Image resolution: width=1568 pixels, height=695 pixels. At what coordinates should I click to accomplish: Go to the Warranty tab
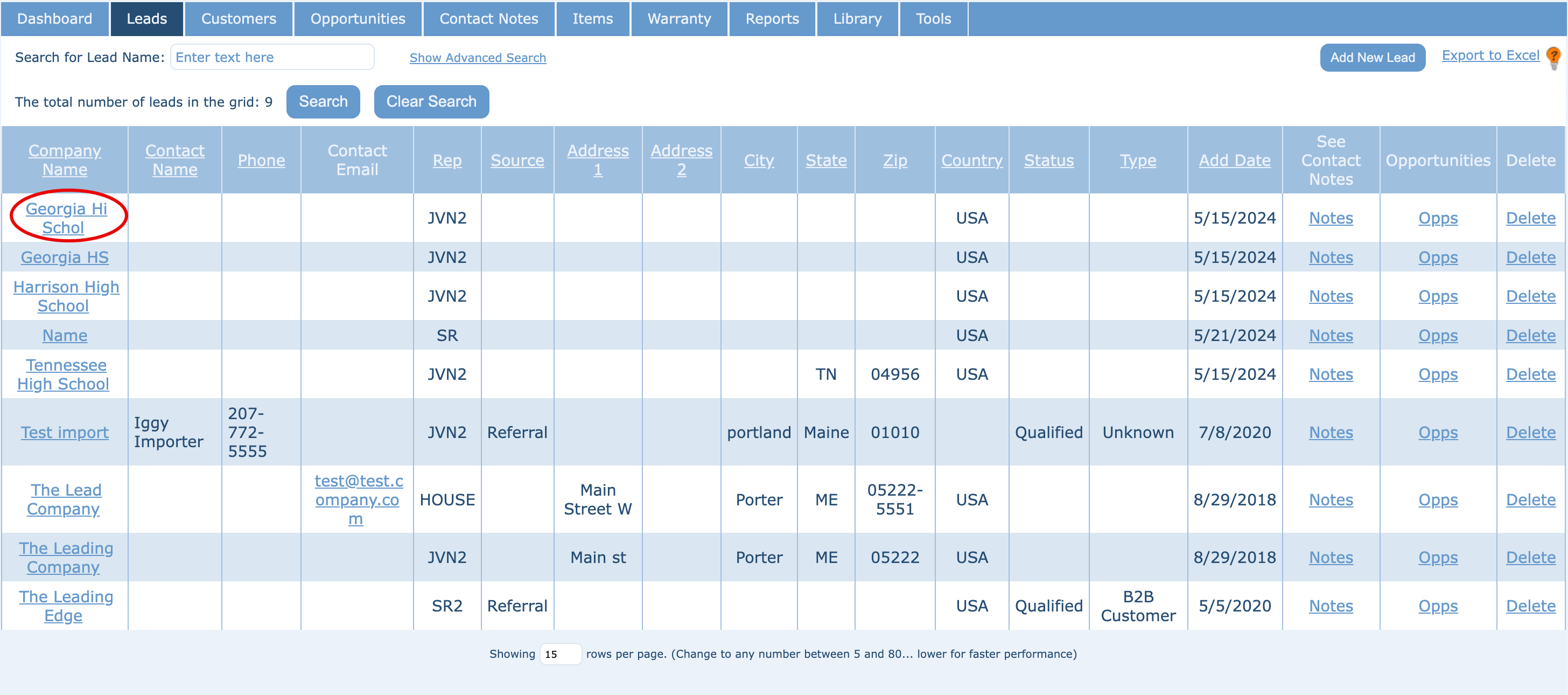[x=678, y=19]
